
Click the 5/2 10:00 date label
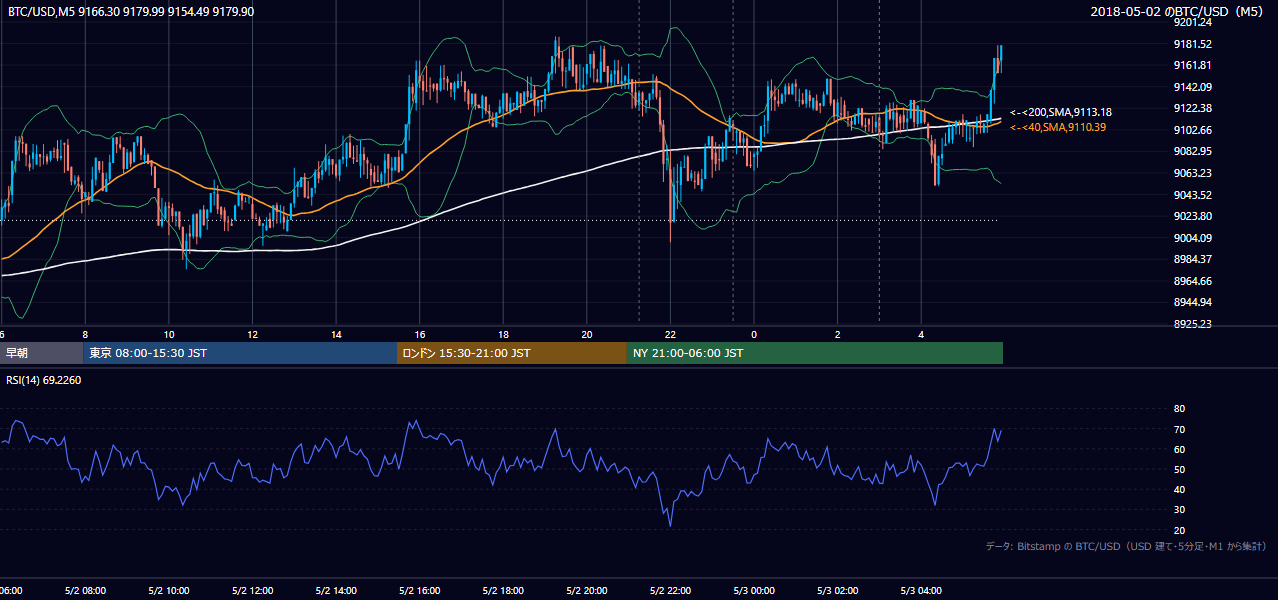pos(168,591)
